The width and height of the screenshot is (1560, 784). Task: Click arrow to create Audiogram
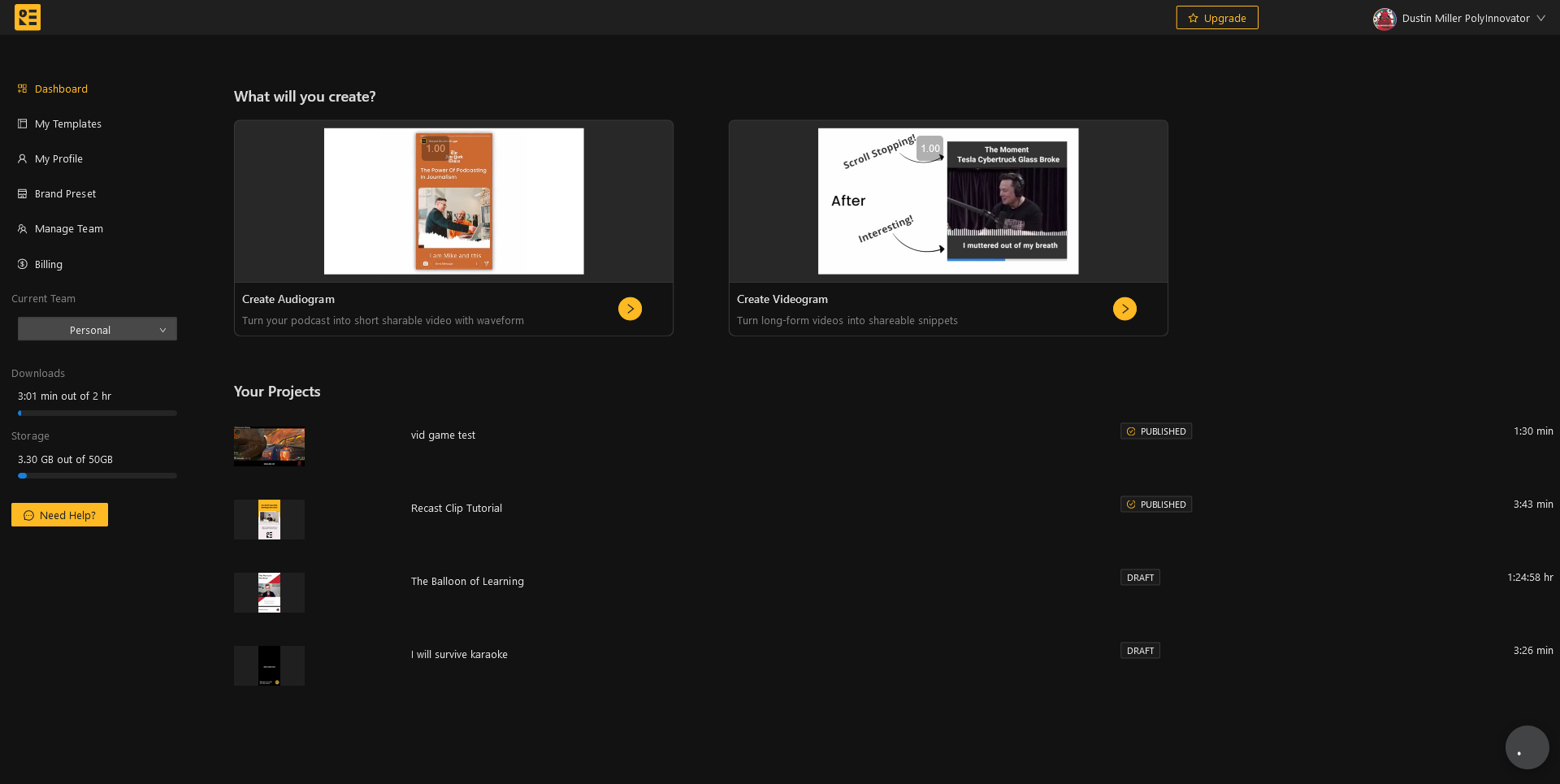click(630, 309)
